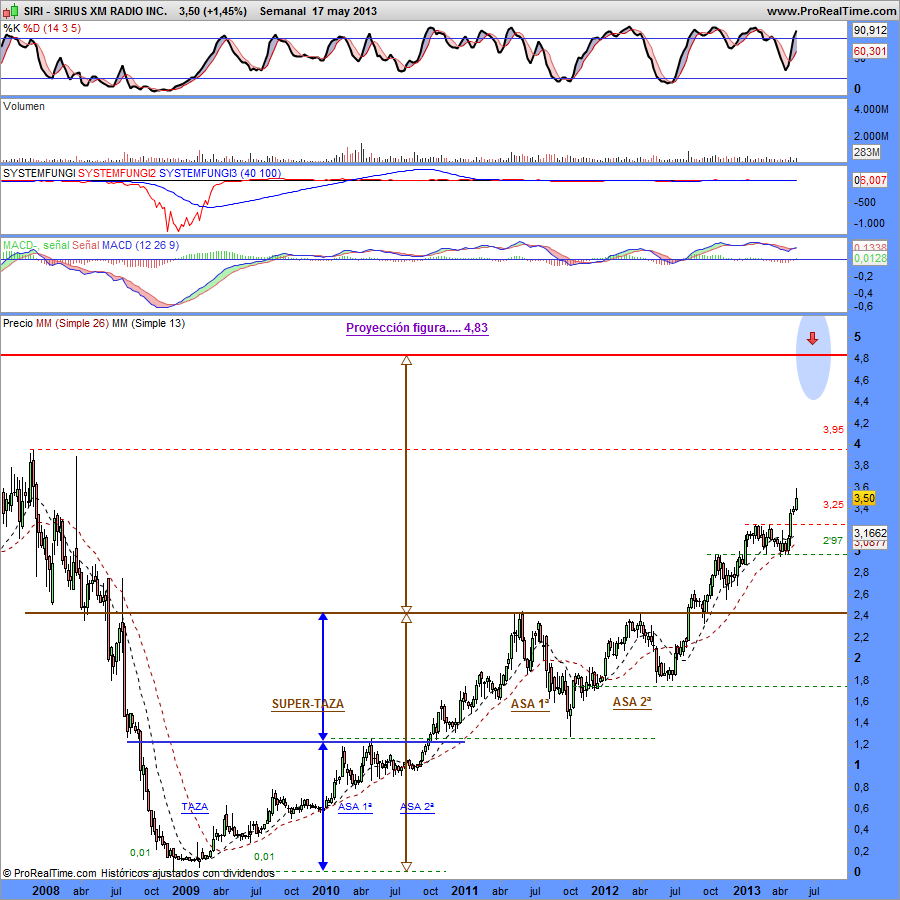Click the green 2'97 support label
The height and width of the screenshot is (900, 900).
[833, 540]
